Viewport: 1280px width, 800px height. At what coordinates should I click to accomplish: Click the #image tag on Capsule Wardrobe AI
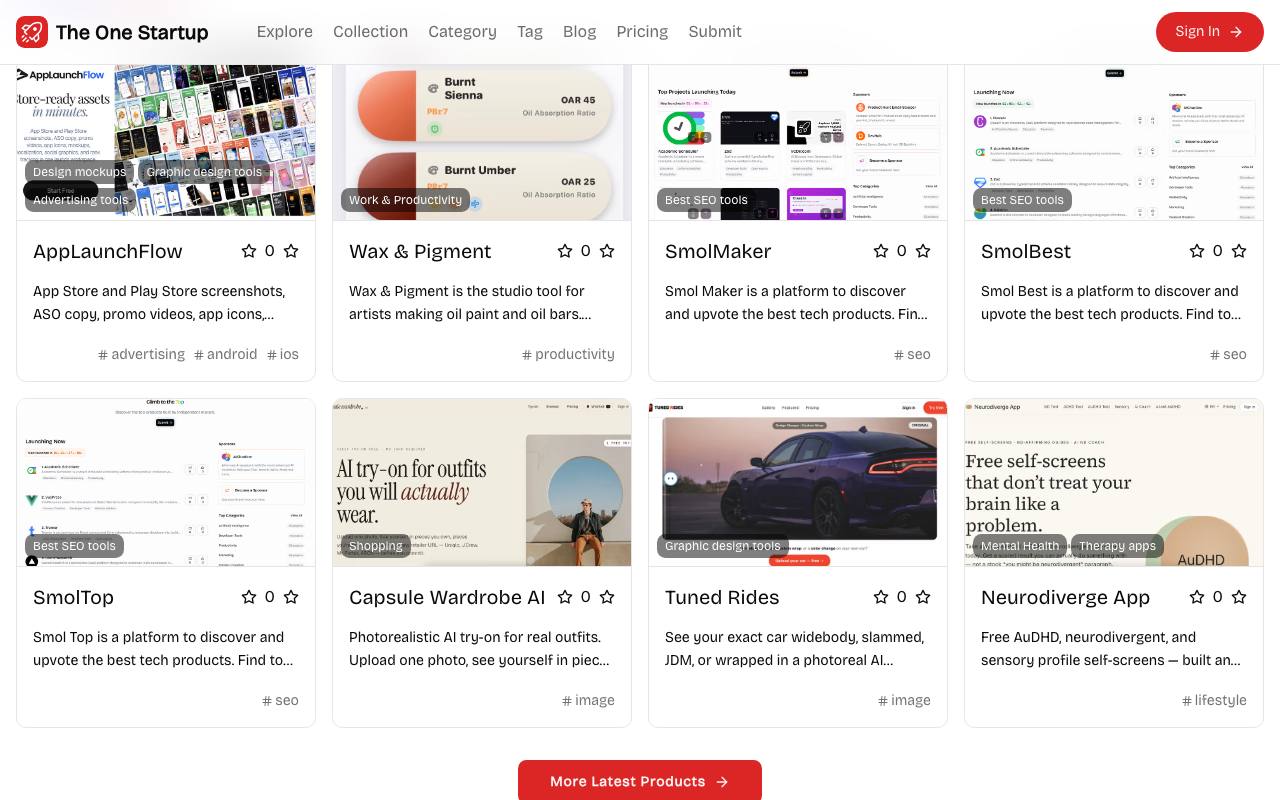coord(588,700)
